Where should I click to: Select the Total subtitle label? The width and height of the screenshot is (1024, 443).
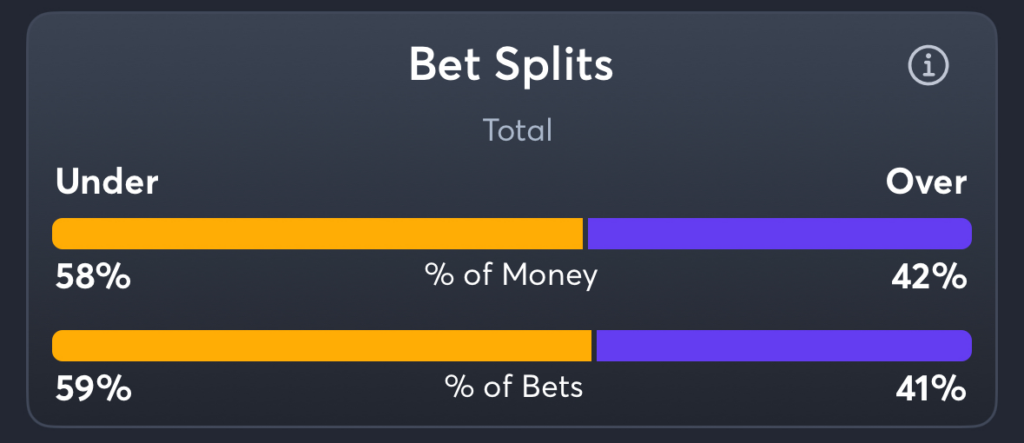pos(517,131)
